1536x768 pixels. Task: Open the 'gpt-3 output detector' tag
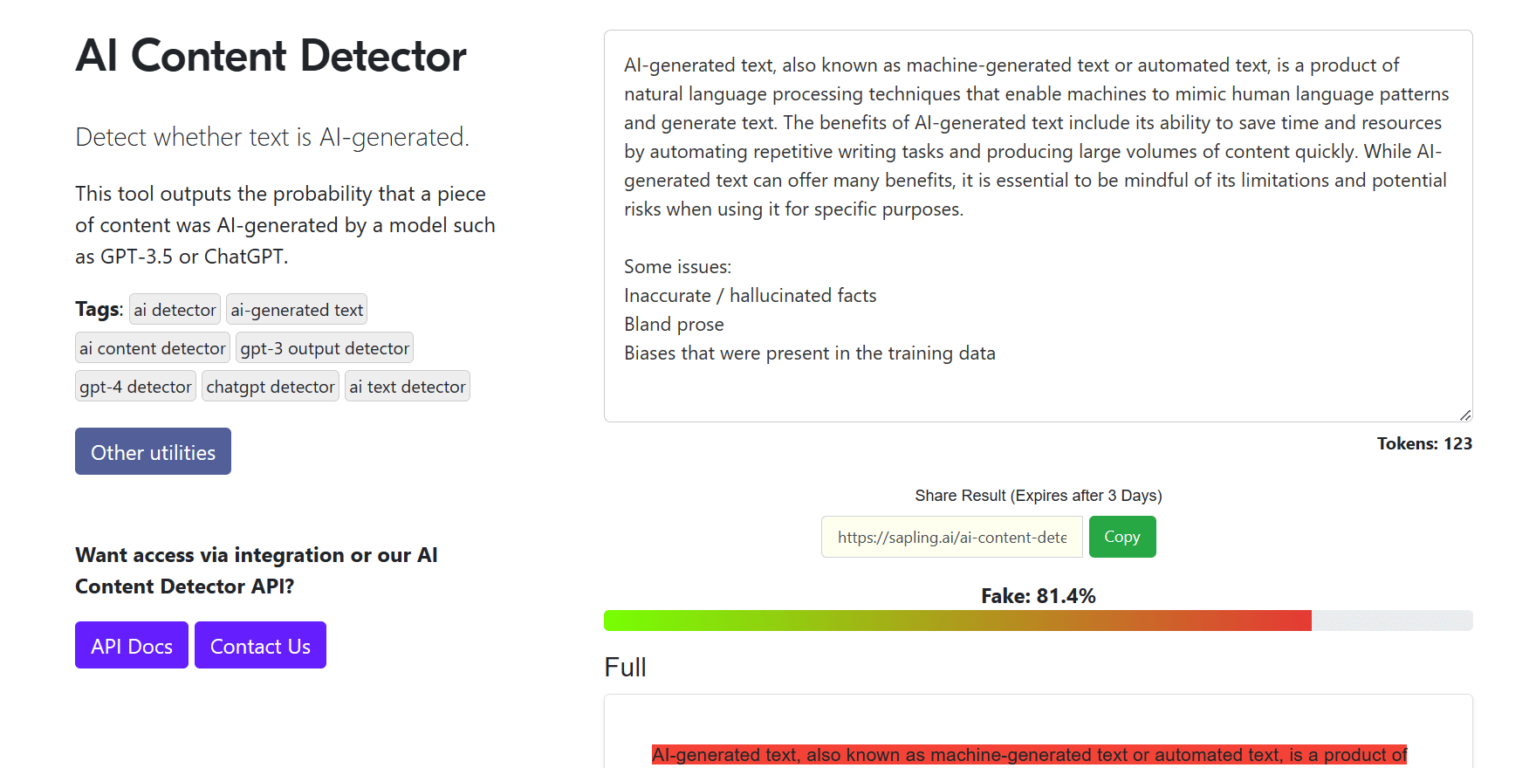coord(324,347)
